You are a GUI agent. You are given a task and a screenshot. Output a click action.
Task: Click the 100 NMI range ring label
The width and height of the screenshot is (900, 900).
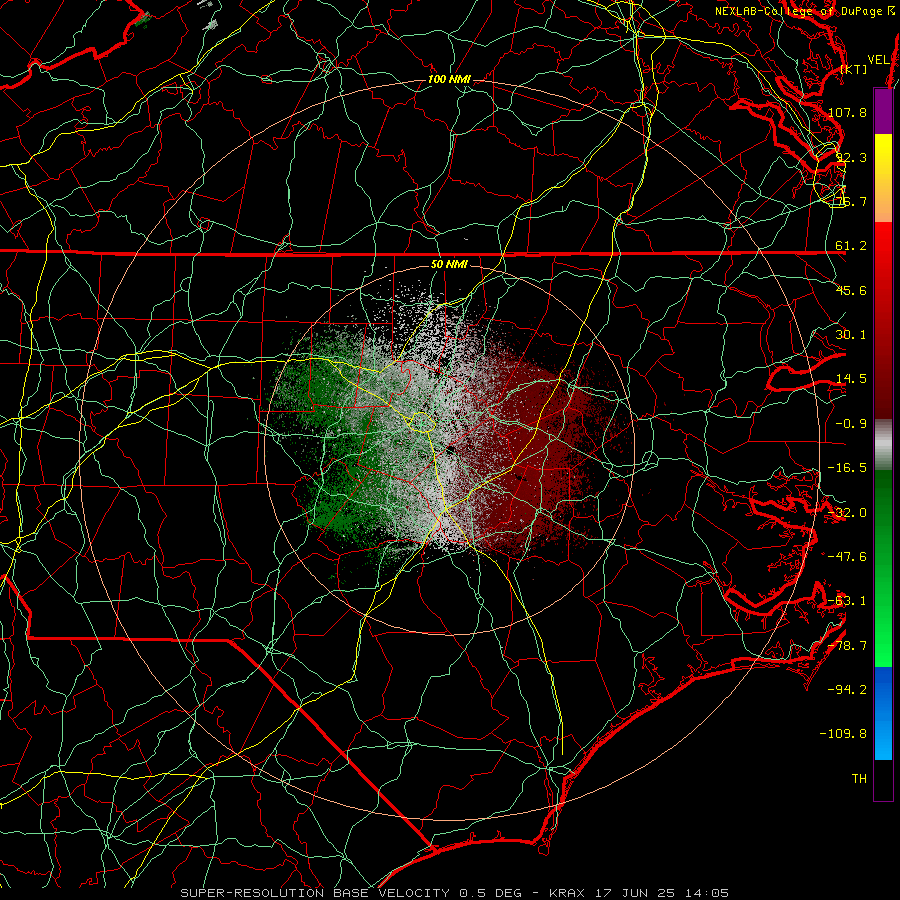[x=449, y=79]
